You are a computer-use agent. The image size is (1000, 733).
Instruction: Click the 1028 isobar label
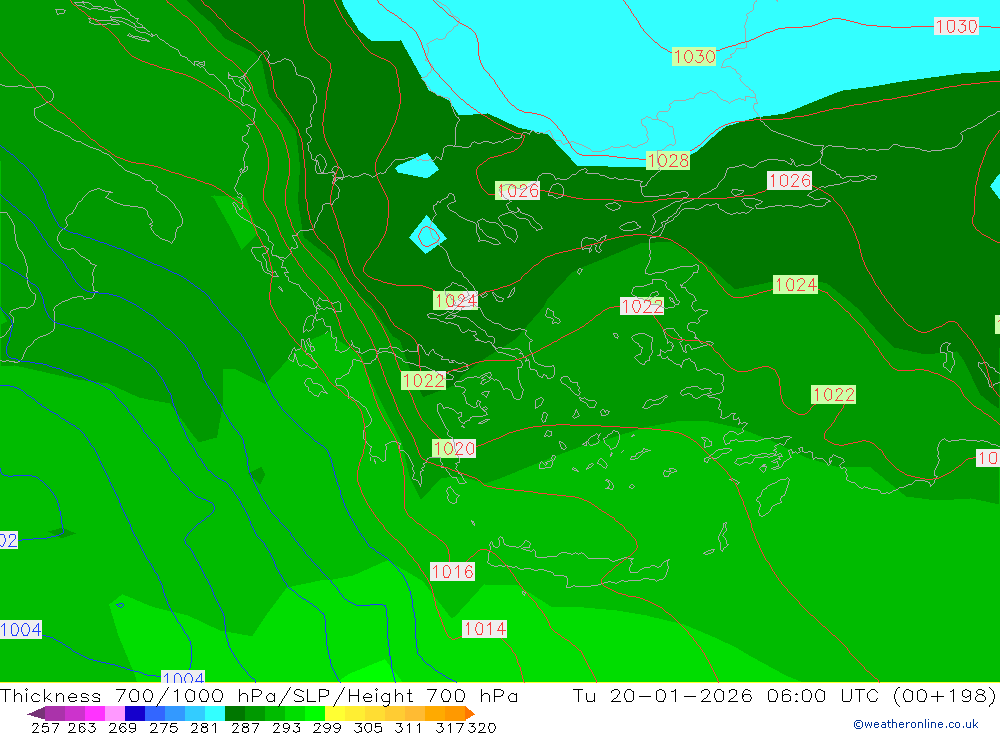pos(668,160)
